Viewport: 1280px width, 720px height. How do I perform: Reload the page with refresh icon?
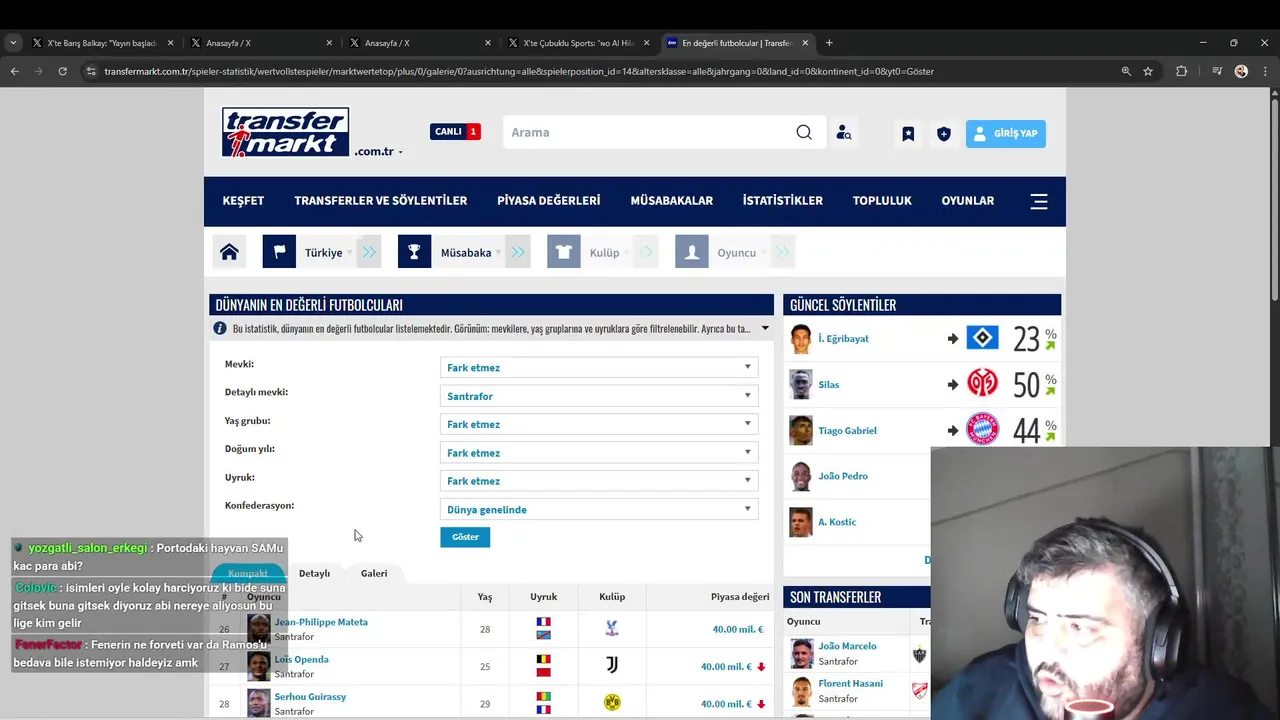[x=62, y=71]
